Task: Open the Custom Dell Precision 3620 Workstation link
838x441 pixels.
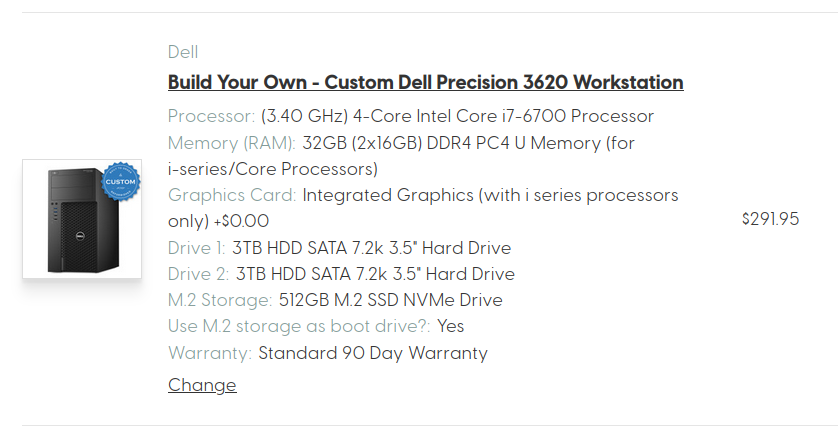Action: (x=425, y=82)
